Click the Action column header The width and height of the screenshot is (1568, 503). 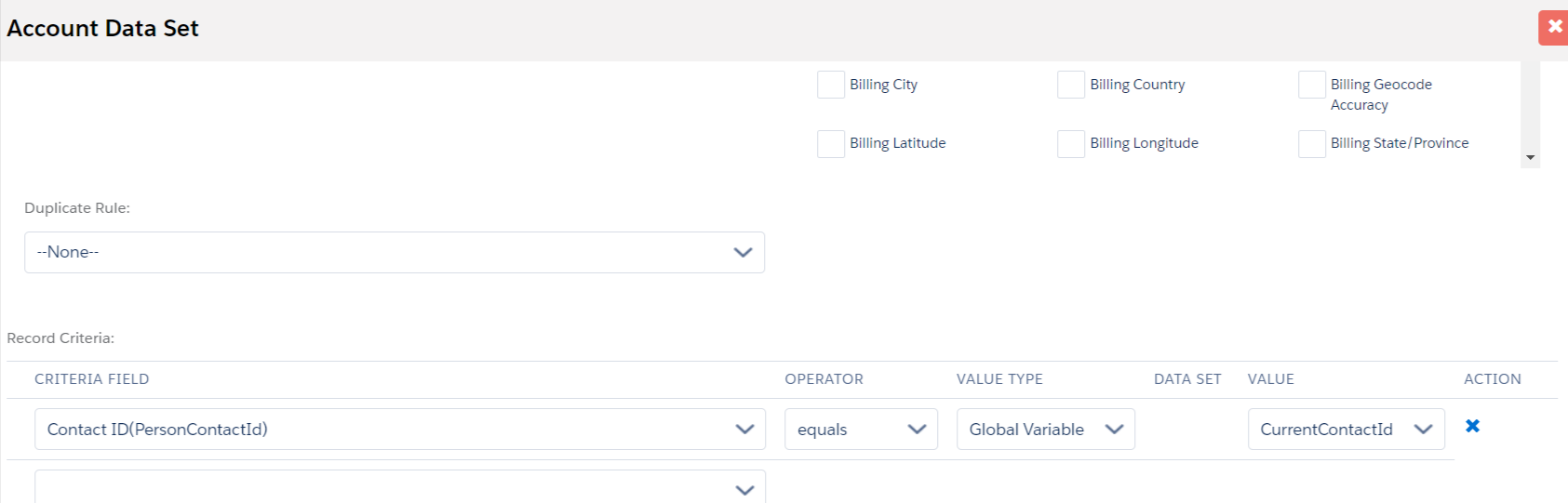point(1492,379)
